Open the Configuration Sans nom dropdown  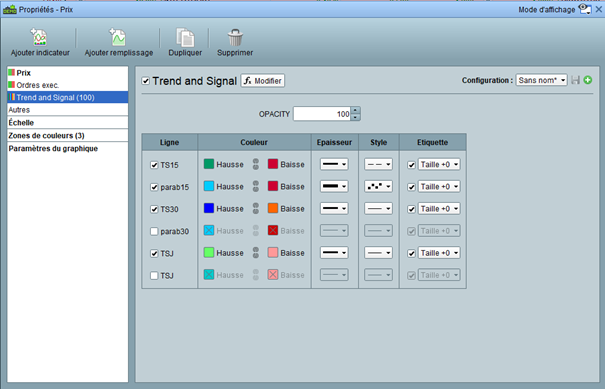541,80
